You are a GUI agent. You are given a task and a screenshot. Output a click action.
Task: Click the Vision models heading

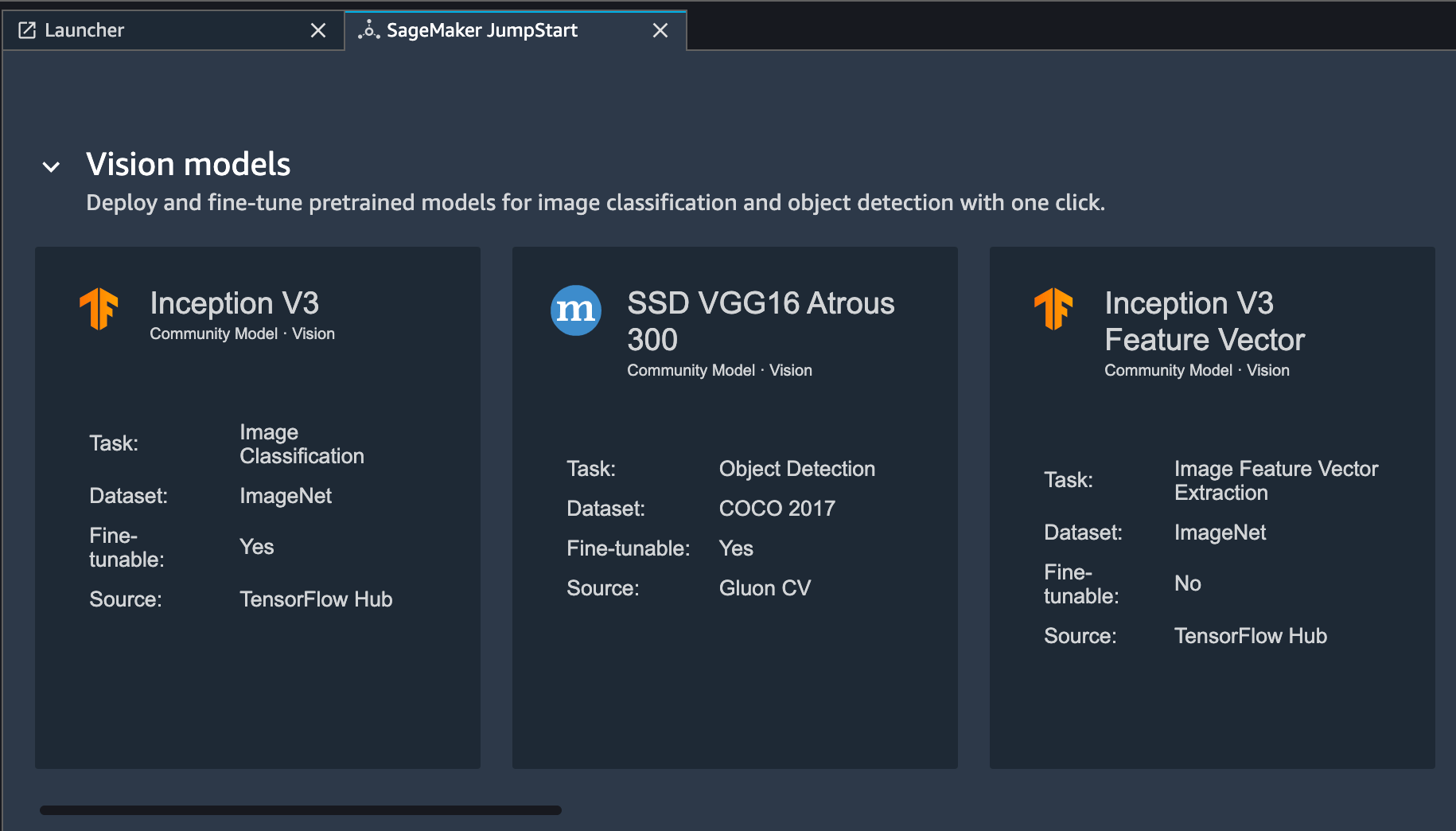(x=188, y=164)
